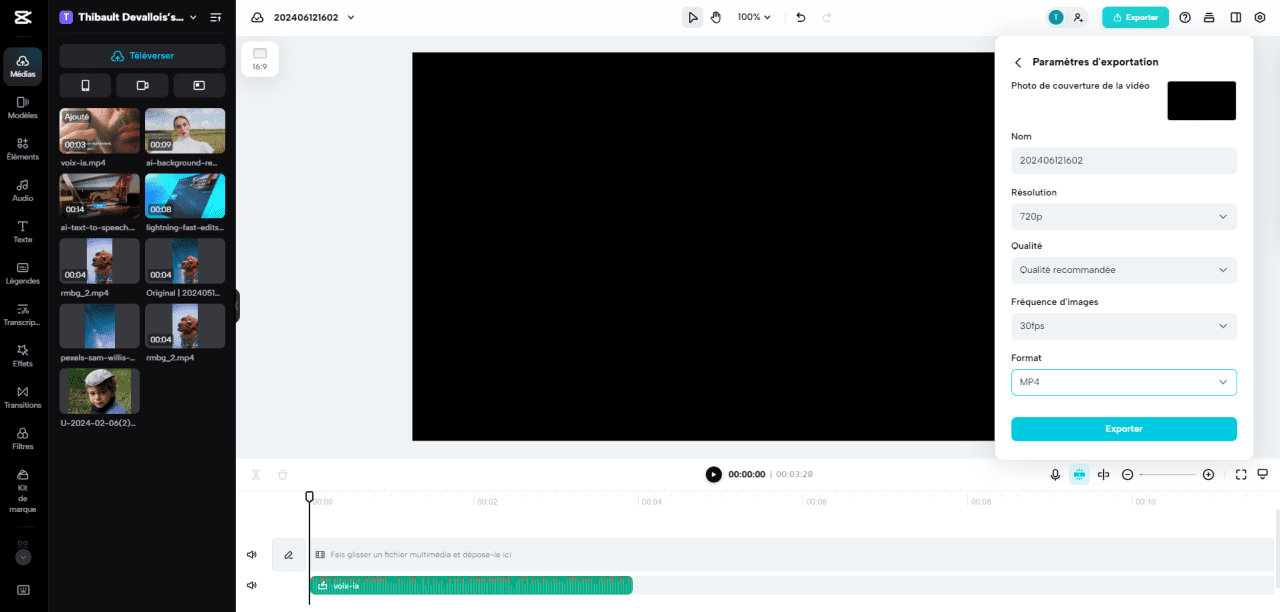Open the Légendes sidebar section
Viewport: 1280px width, 612px height.
[23, 273]
